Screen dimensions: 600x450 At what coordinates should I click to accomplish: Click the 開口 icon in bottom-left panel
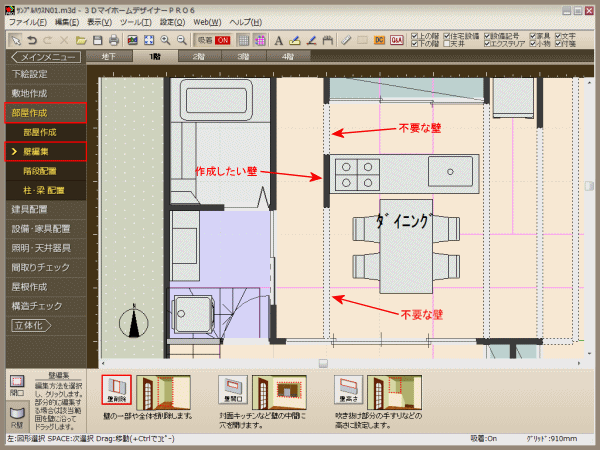coord(17,384)
